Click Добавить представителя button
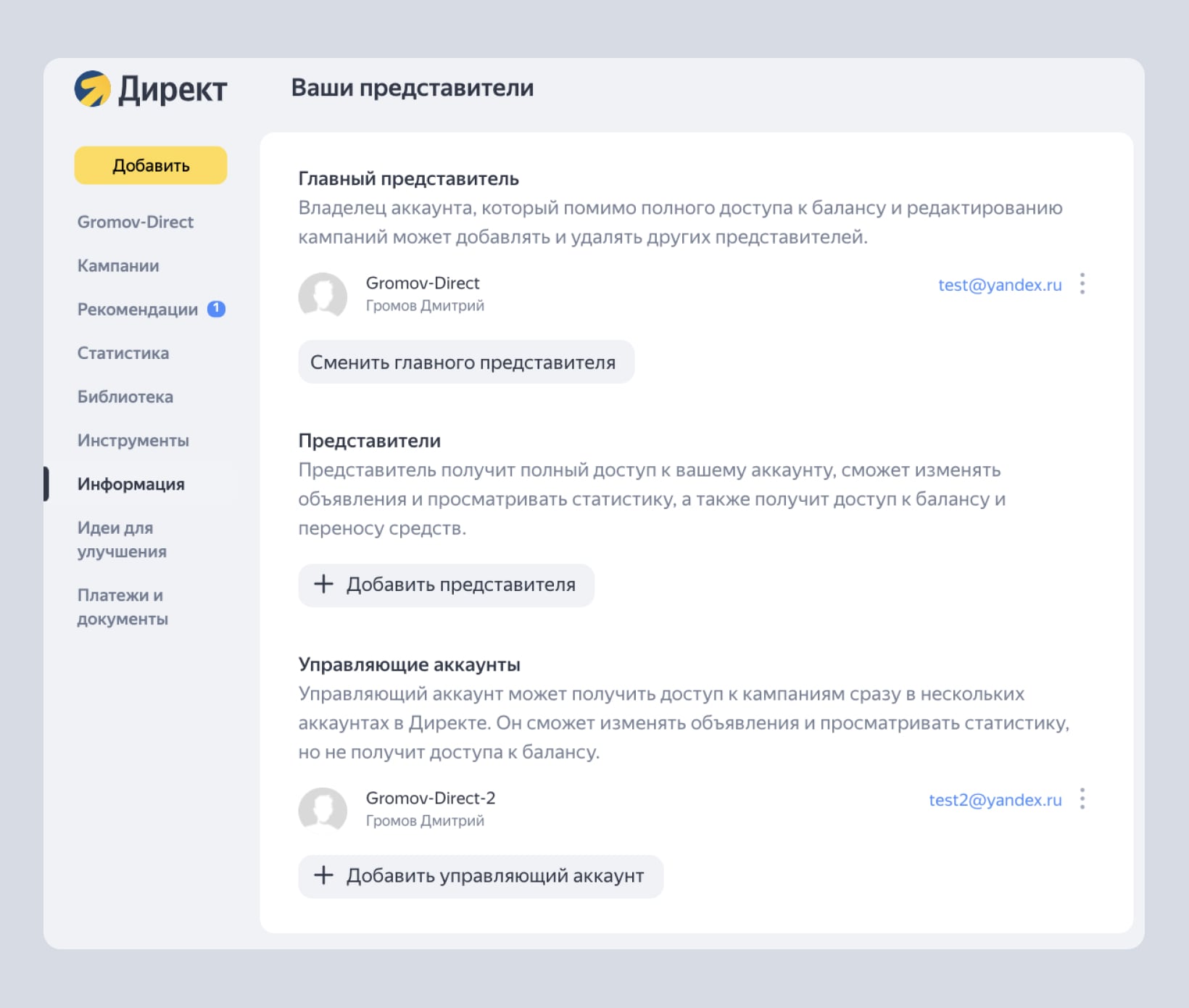The image size is (1189, 1008). coord(446,585)
